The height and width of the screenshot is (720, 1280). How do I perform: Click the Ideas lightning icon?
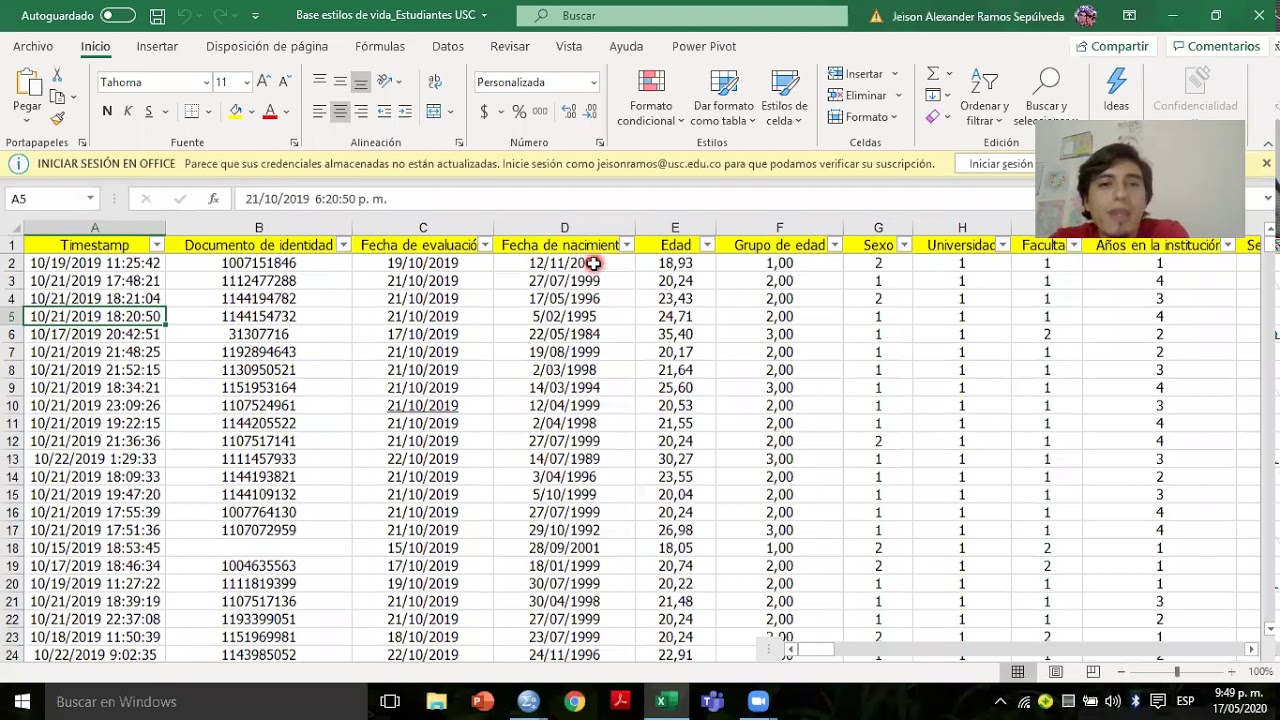pyautogui.click(x=1116, y=90)
